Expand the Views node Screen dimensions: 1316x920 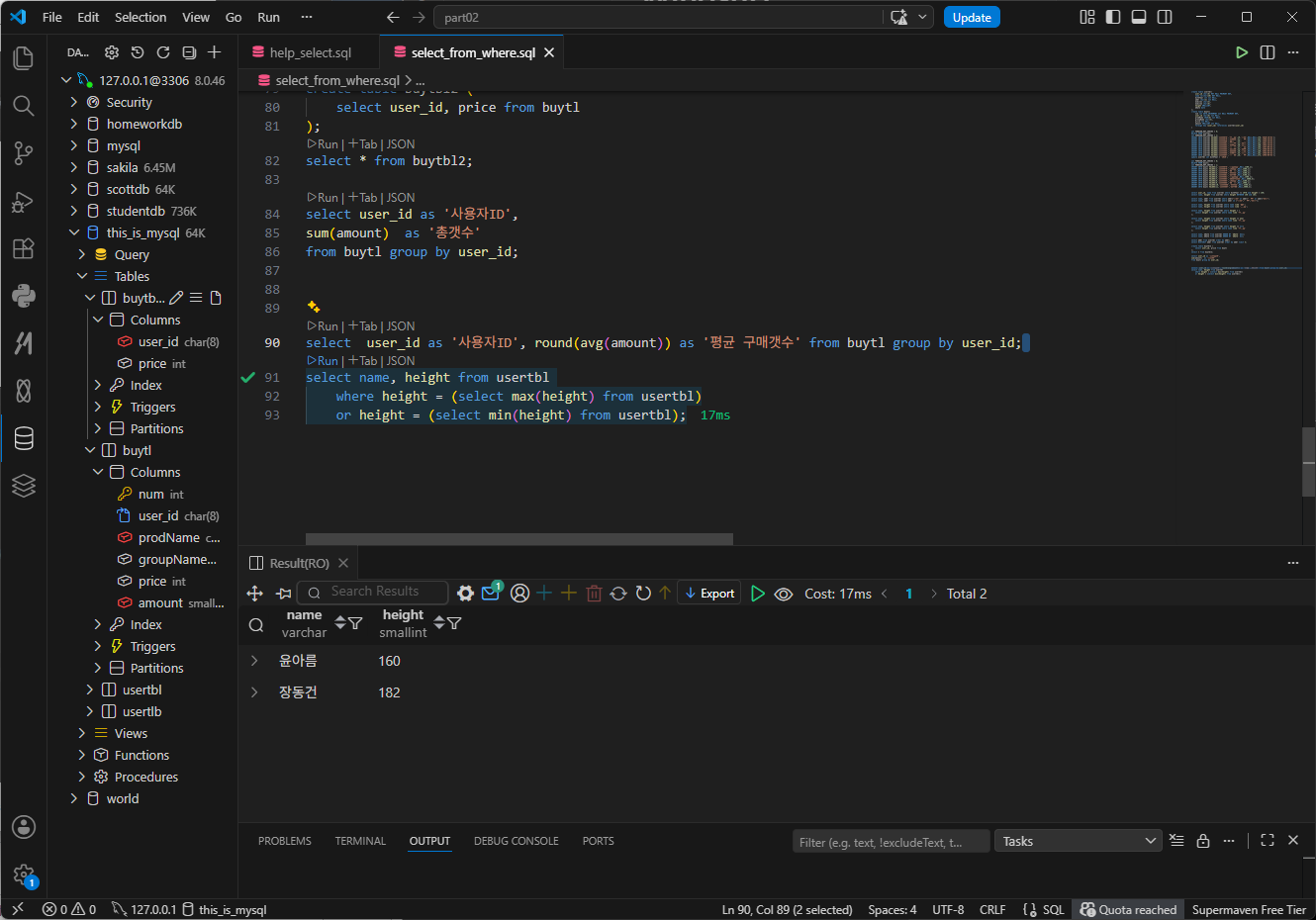82,733
